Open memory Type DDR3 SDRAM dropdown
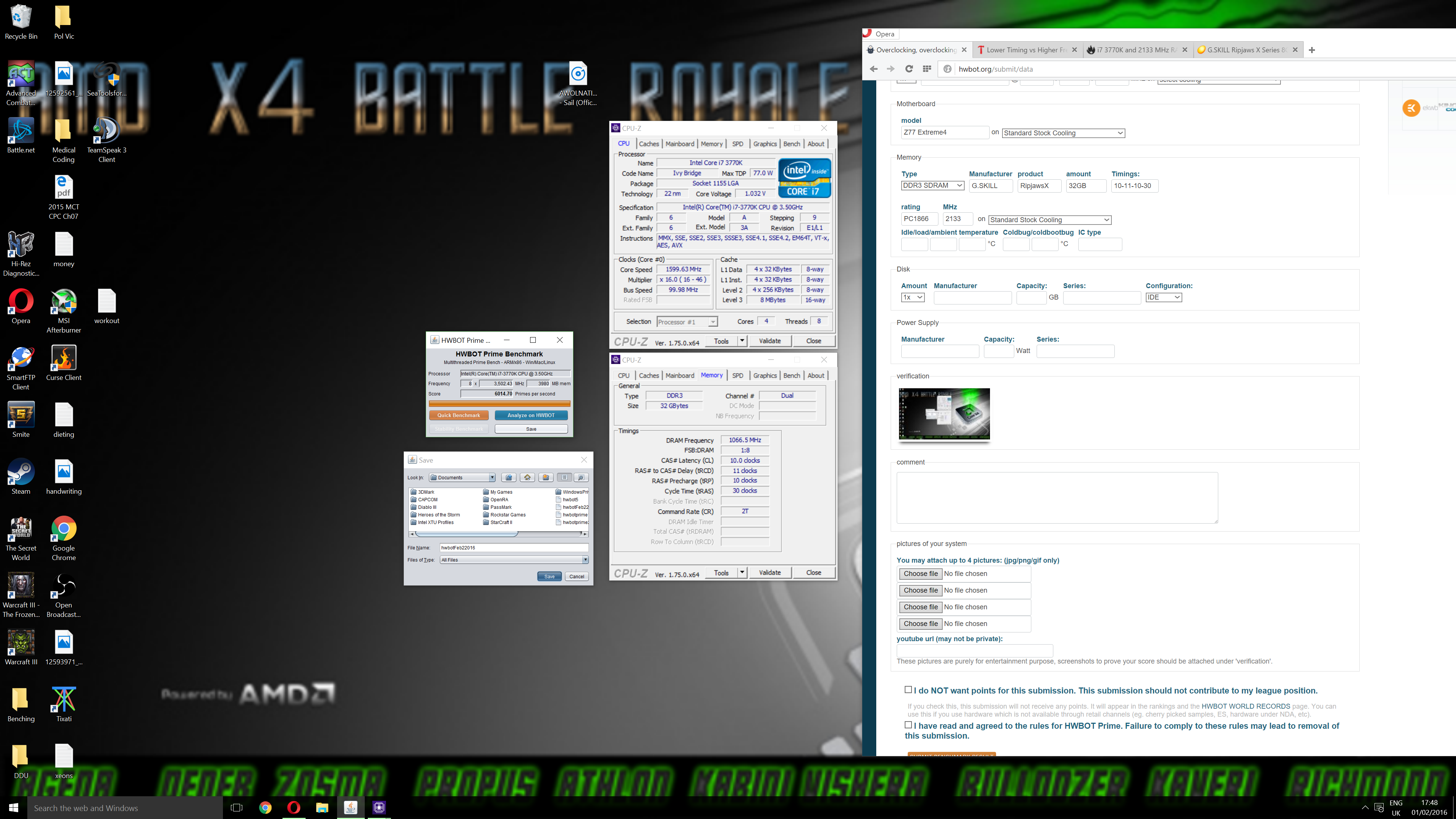Viewport: 1456px width, 819px height. pyautogui.click(x=932, y=185)
